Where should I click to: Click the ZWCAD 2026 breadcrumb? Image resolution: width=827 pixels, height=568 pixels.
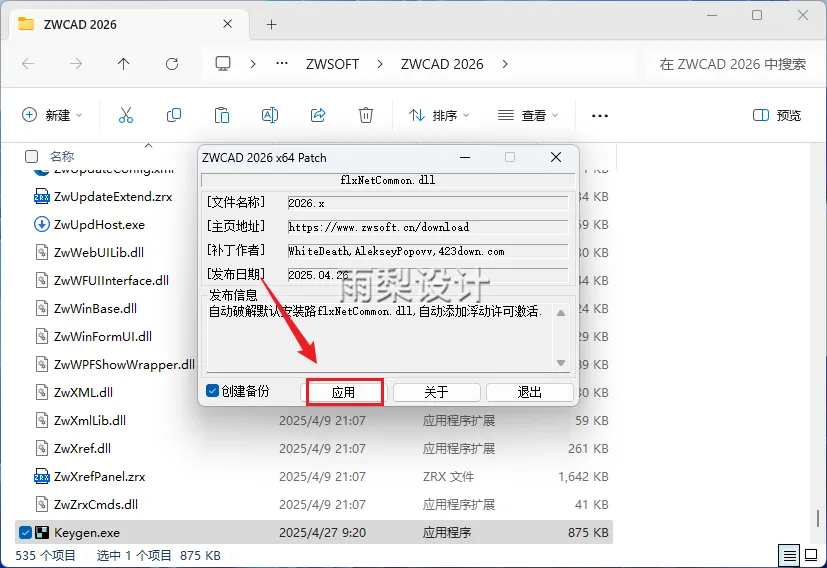click(x=442, y=64)
